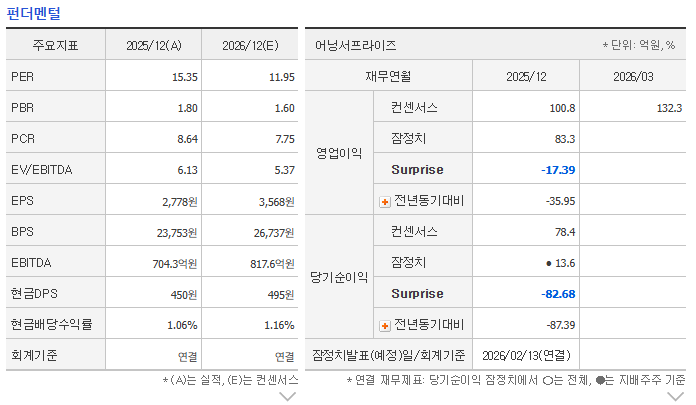The height and width of the screenshot is (405, 696).
Task: Click the PBR row label
Action: point(23,107)
